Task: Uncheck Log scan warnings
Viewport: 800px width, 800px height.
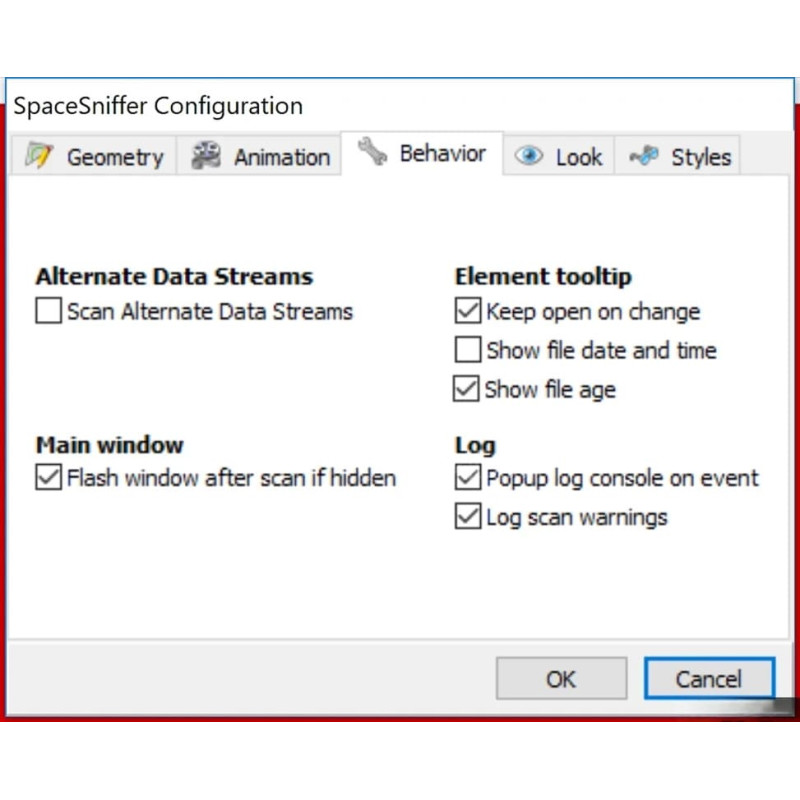Action: tap(468, 516)
